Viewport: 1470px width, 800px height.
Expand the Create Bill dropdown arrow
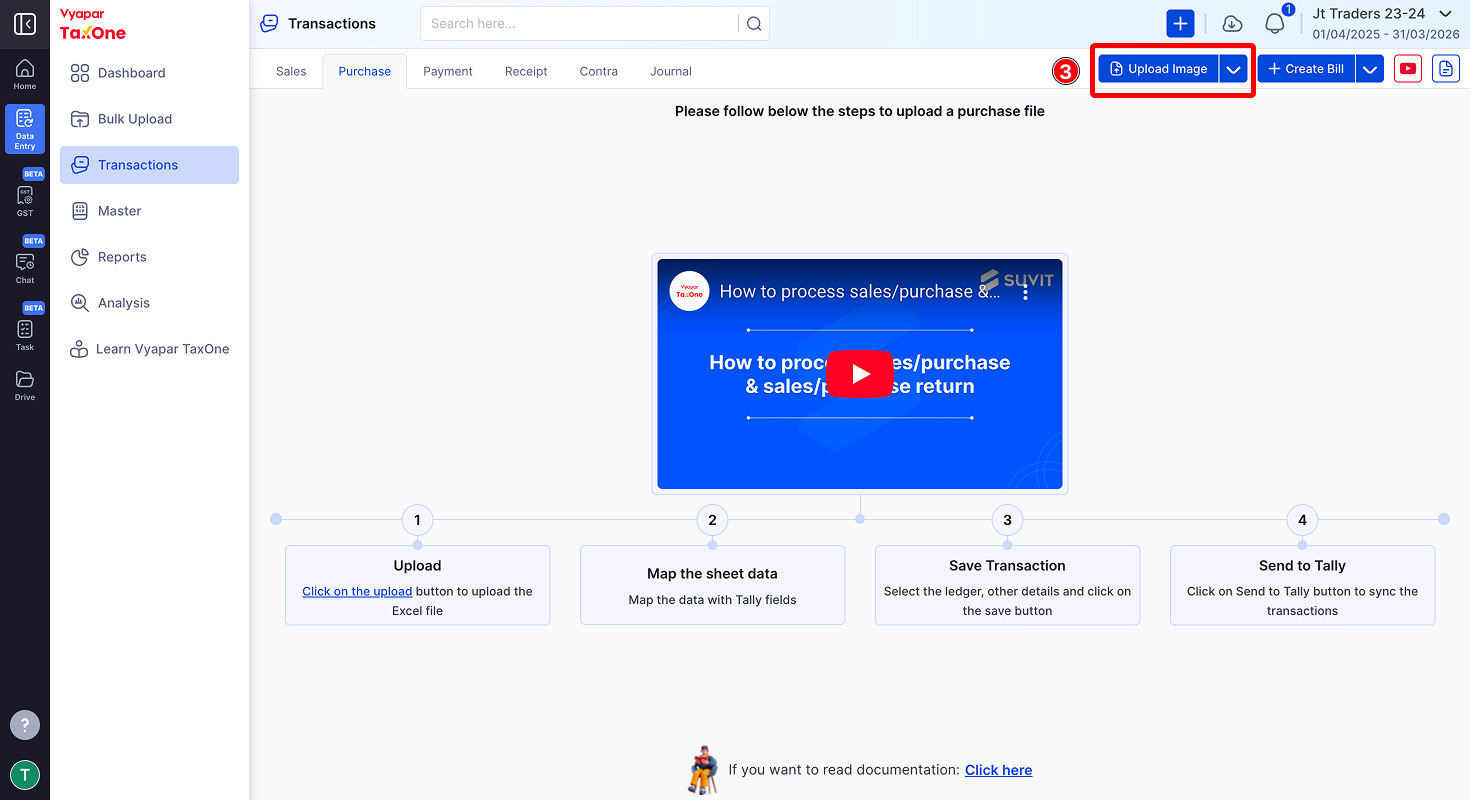(1370, 69)
